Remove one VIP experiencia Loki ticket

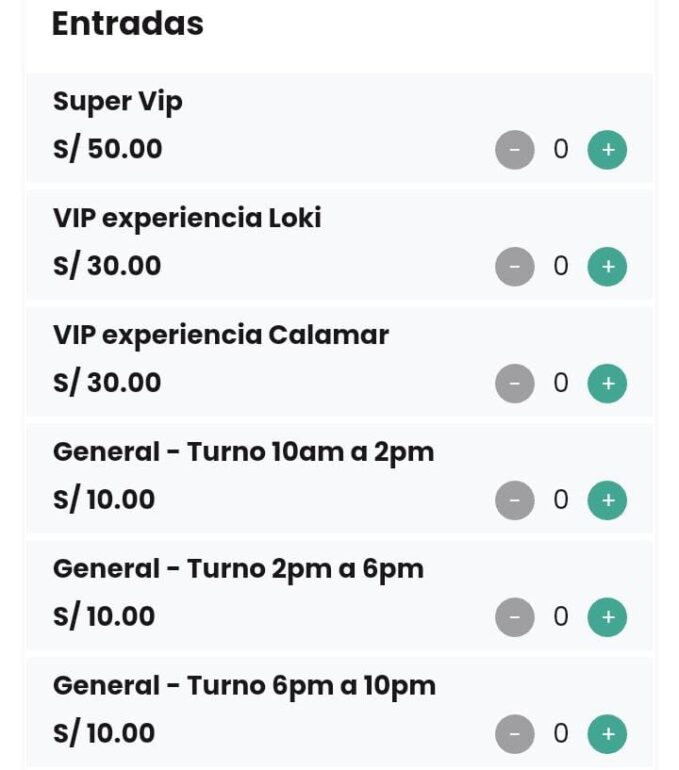[515, 267]
